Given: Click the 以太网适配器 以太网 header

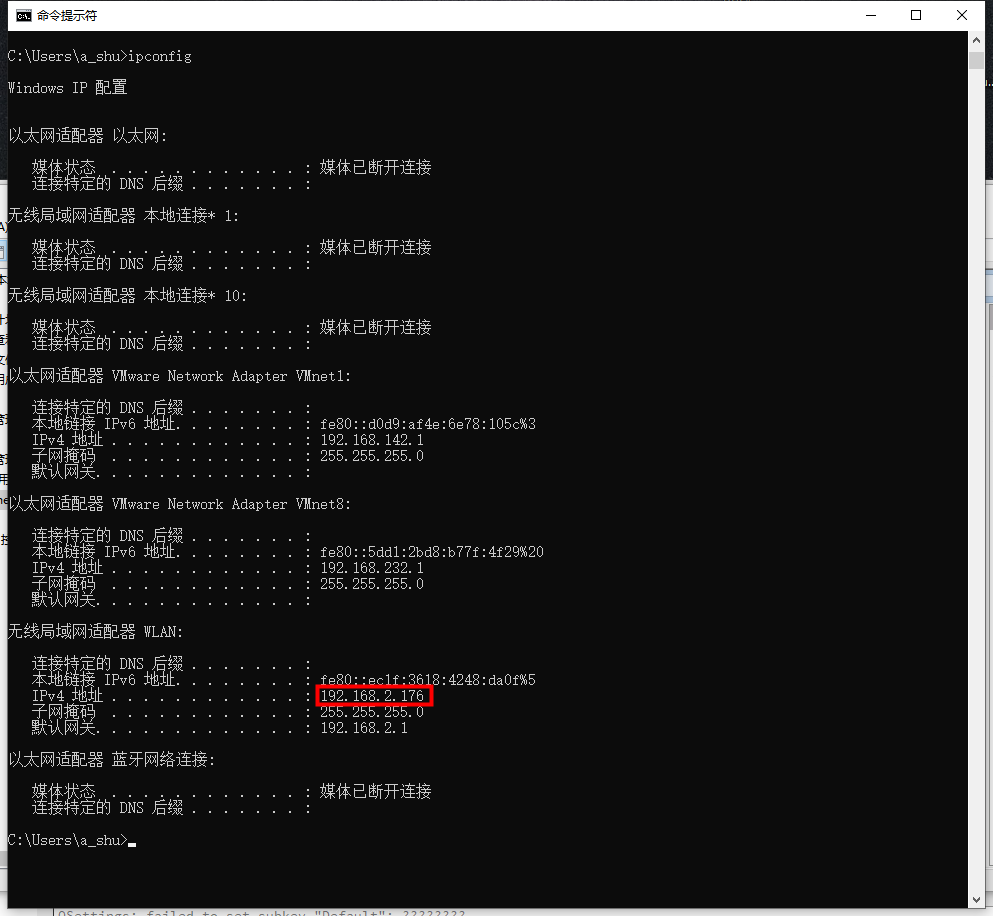Looking at the screenshot, I should coord(87,136).
